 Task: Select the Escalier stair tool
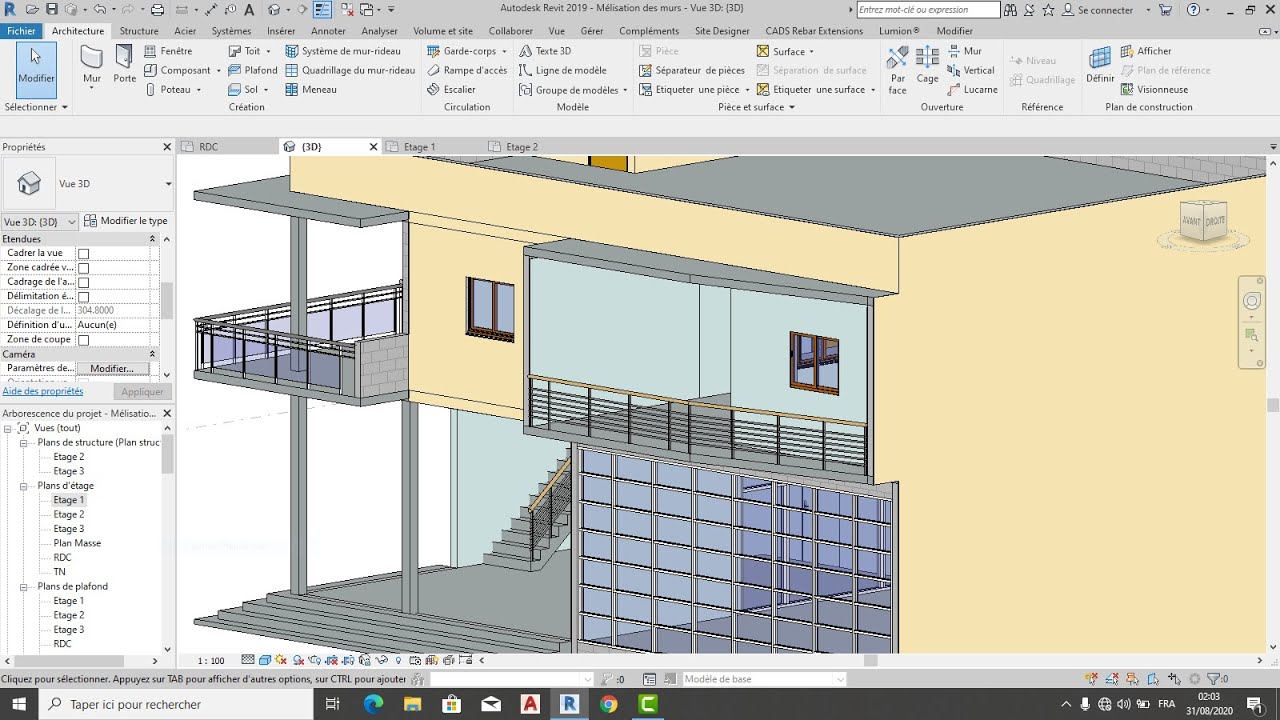[x=451, y=89]
